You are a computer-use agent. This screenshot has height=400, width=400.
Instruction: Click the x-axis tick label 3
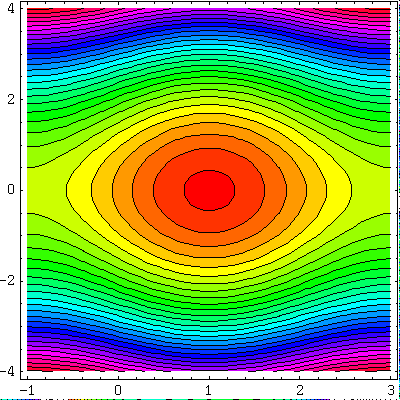tap(391, 390)
